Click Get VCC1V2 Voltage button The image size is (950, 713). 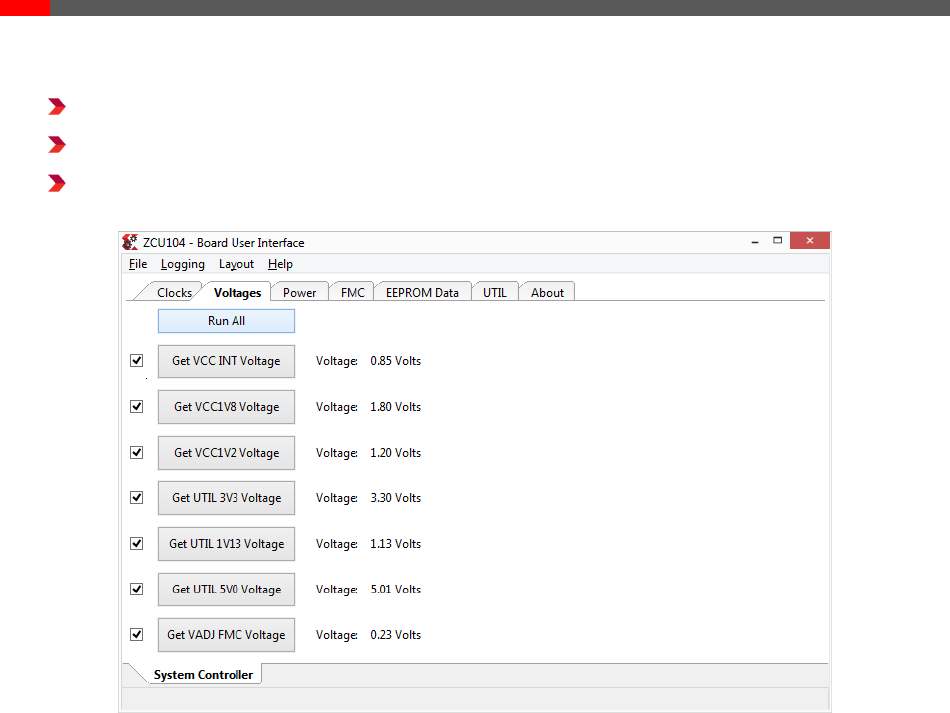[x=226, y=453]
